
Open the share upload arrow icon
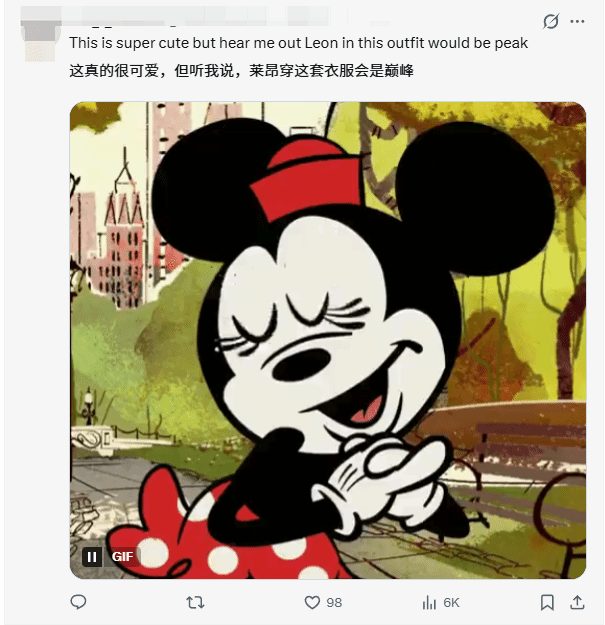coord(577,602)
